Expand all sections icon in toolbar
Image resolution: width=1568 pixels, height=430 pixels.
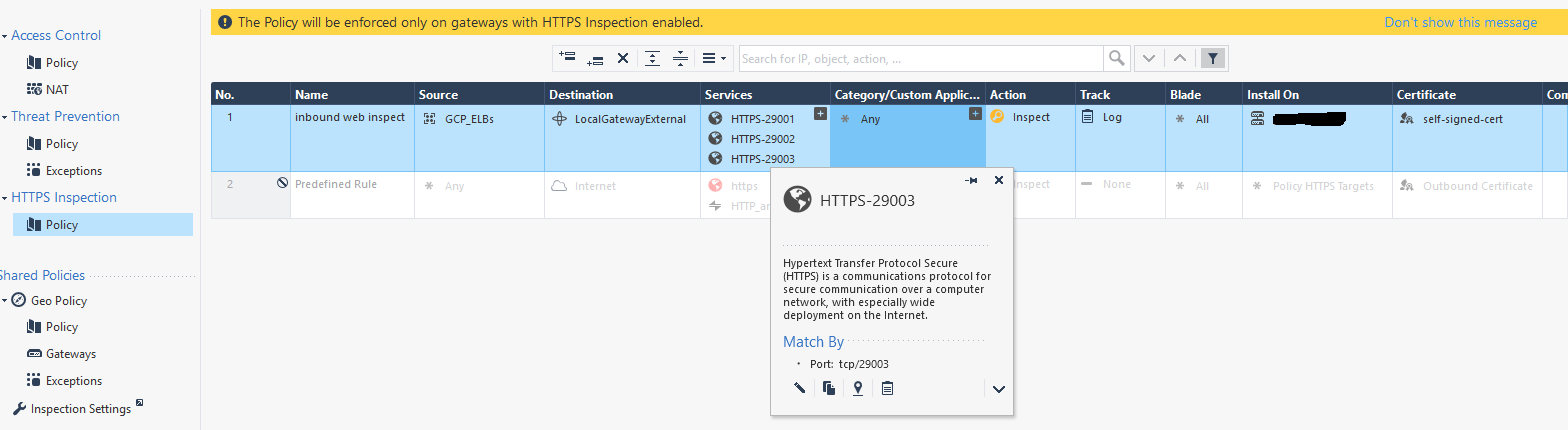653,58
